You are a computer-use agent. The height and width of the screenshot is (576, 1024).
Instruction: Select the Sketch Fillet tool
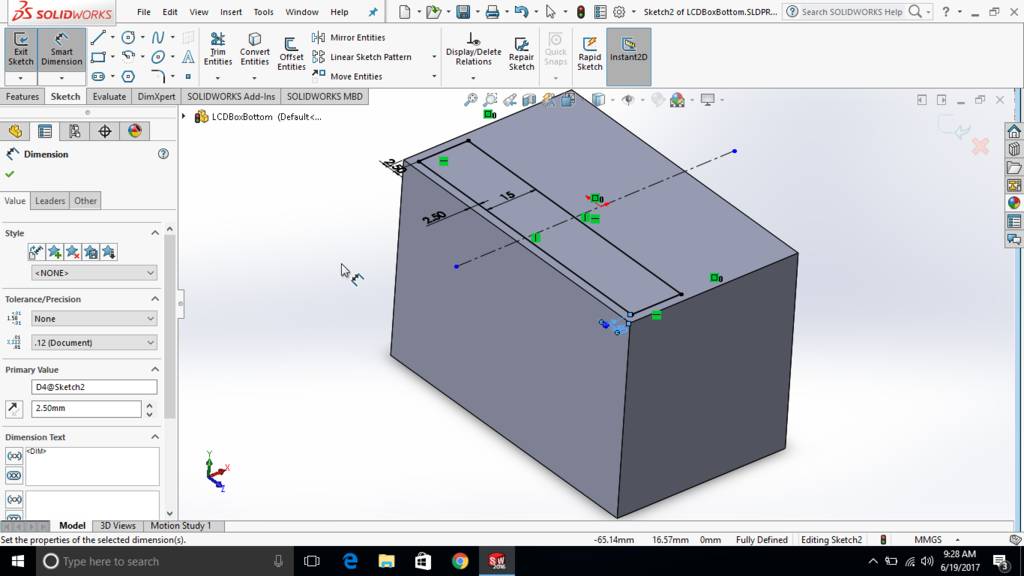click(157, 76)
